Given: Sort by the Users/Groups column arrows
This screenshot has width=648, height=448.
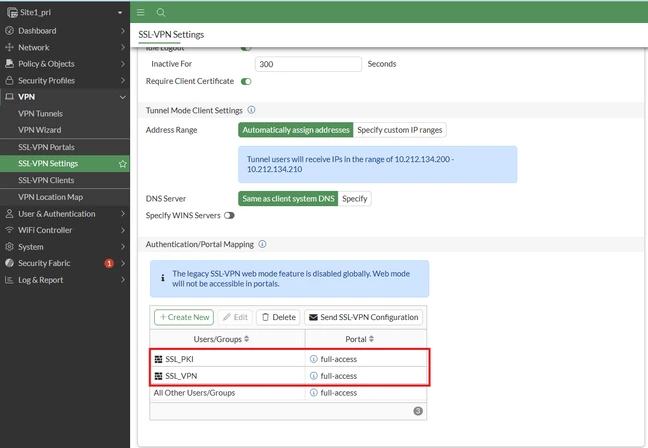Looking at the screenshot, I should click(247, 339).
